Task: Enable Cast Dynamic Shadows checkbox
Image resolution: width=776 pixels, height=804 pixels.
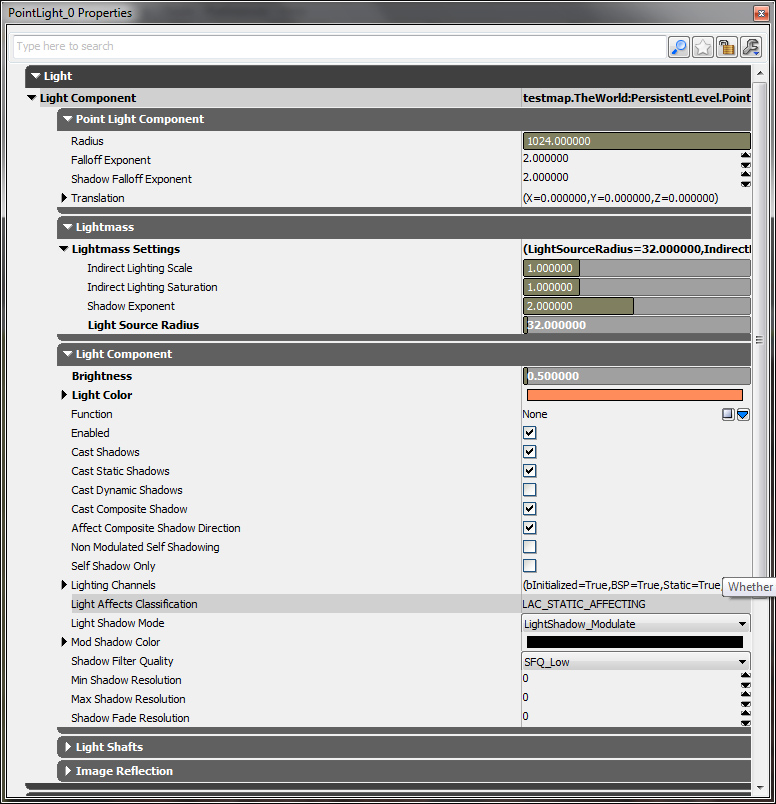Action: 530,490
